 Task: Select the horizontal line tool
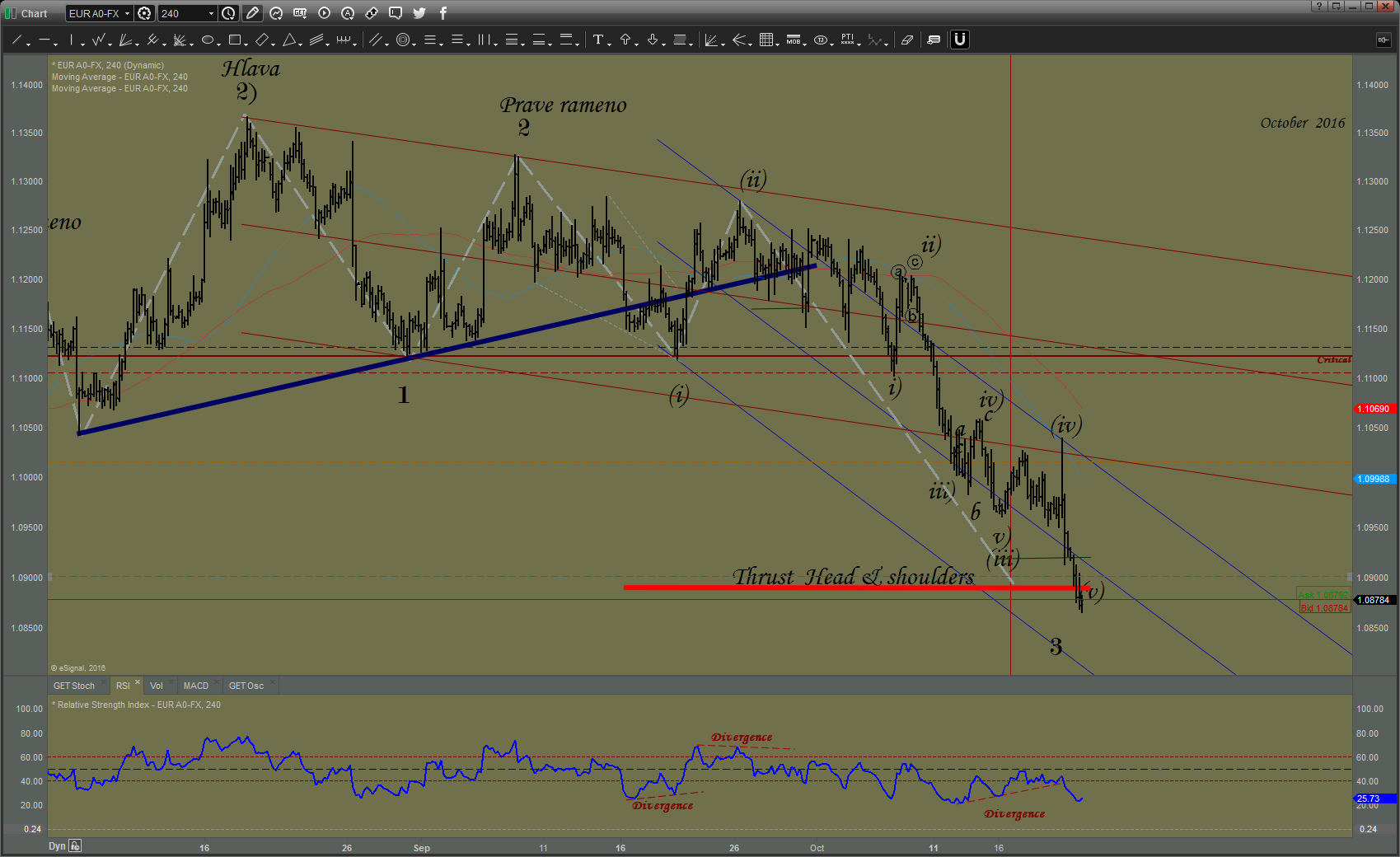coord(44,40)
